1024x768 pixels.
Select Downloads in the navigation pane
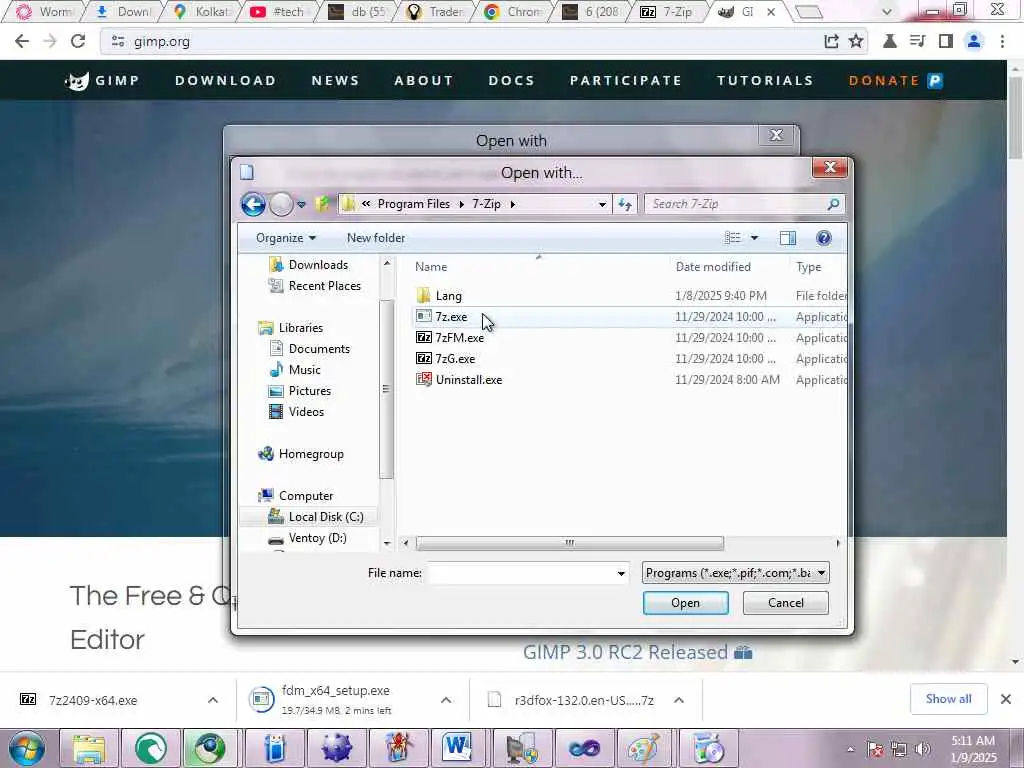click(309, 264)
